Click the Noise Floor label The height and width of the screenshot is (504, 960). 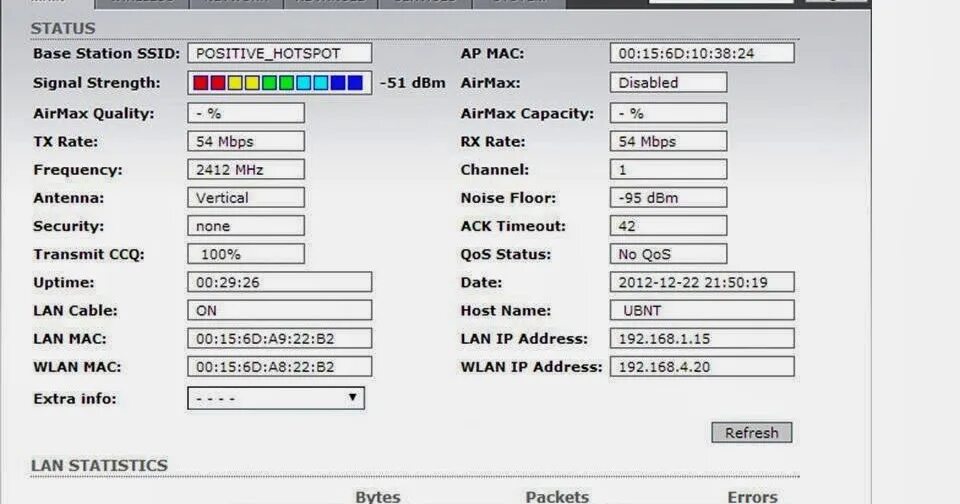tap(508, 198)
